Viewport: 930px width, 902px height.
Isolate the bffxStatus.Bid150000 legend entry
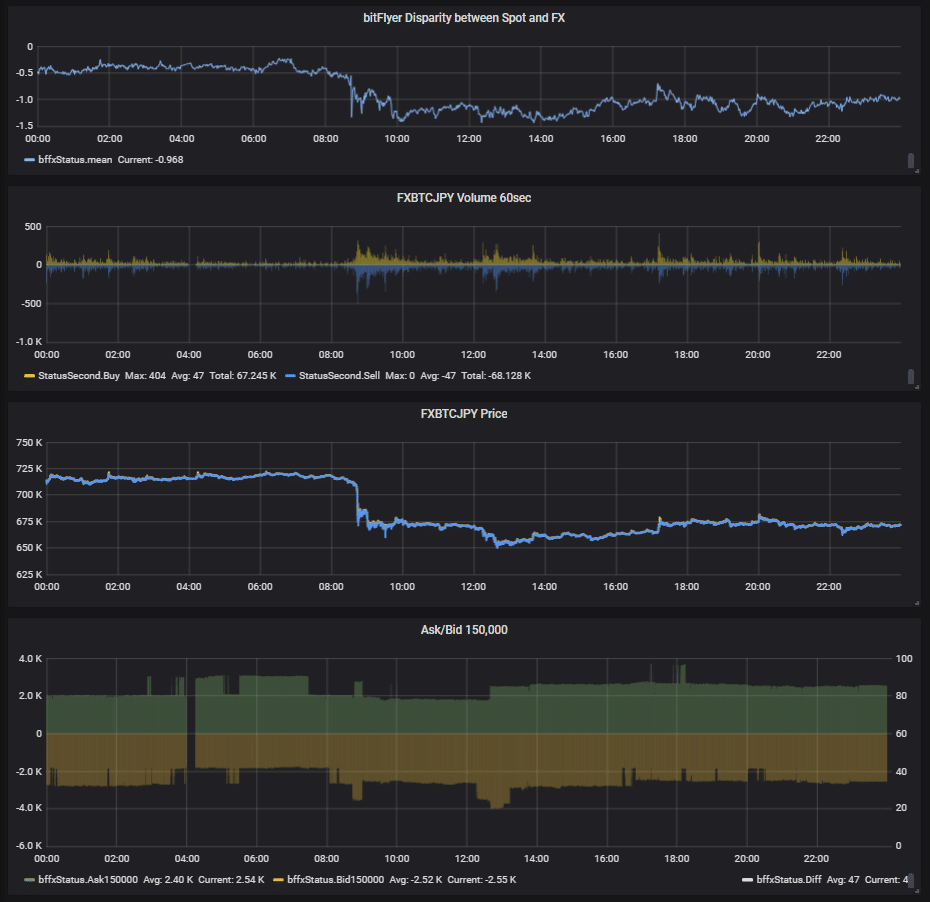coord(336,879)
